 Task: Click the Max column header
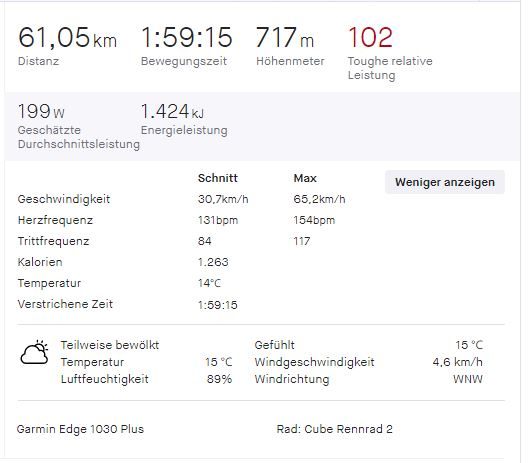pos(305,178)
